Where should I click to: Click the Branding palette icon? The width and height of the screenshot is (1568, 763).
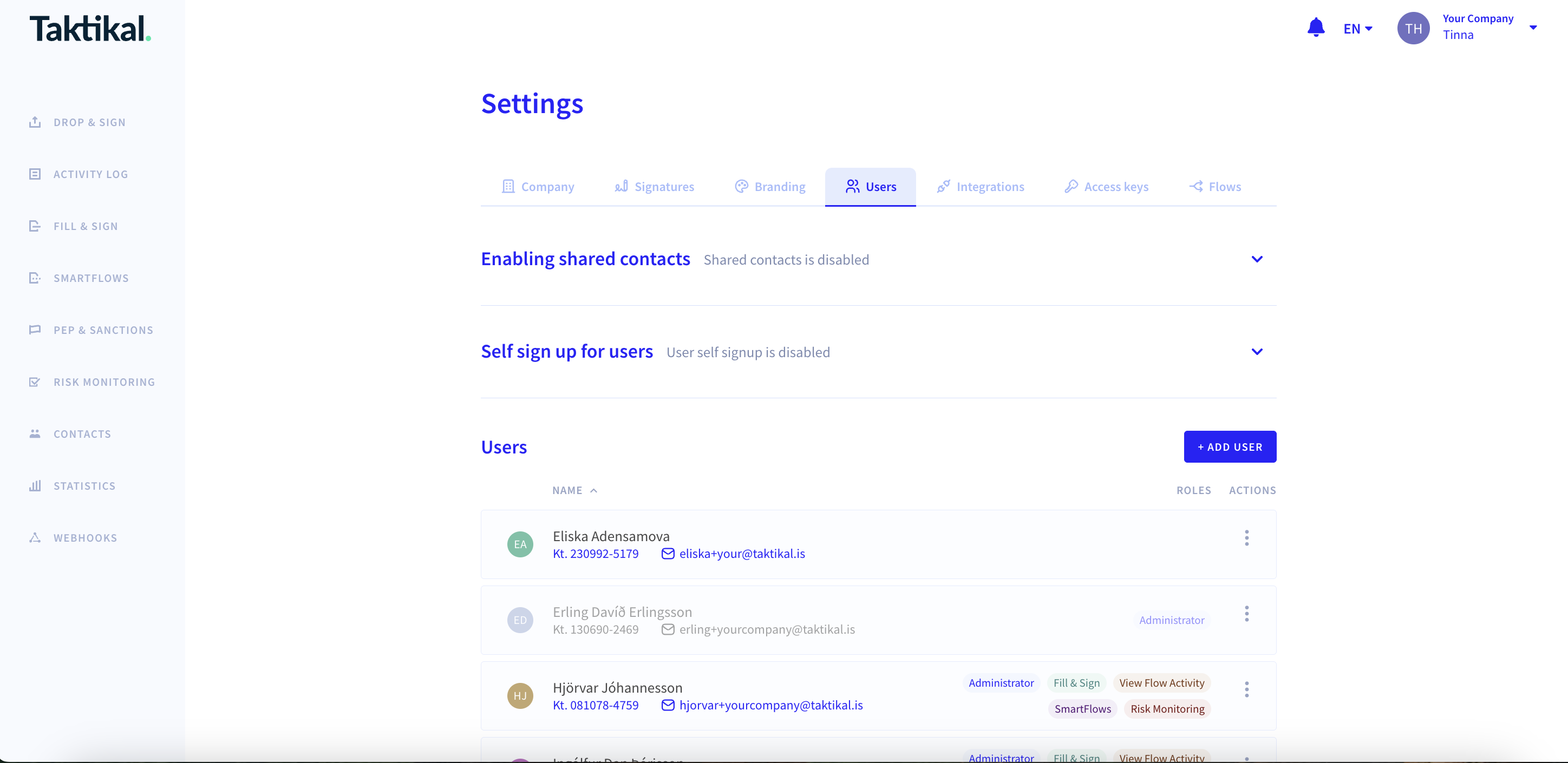tap(741, 186)
